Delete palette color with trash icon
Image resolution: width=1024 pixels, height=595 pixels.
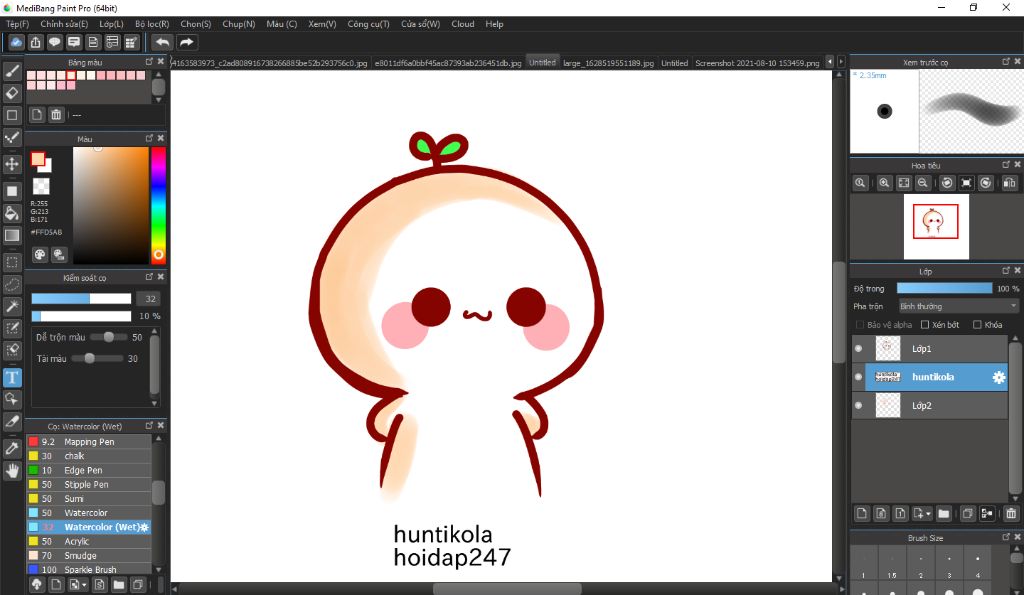56,115
